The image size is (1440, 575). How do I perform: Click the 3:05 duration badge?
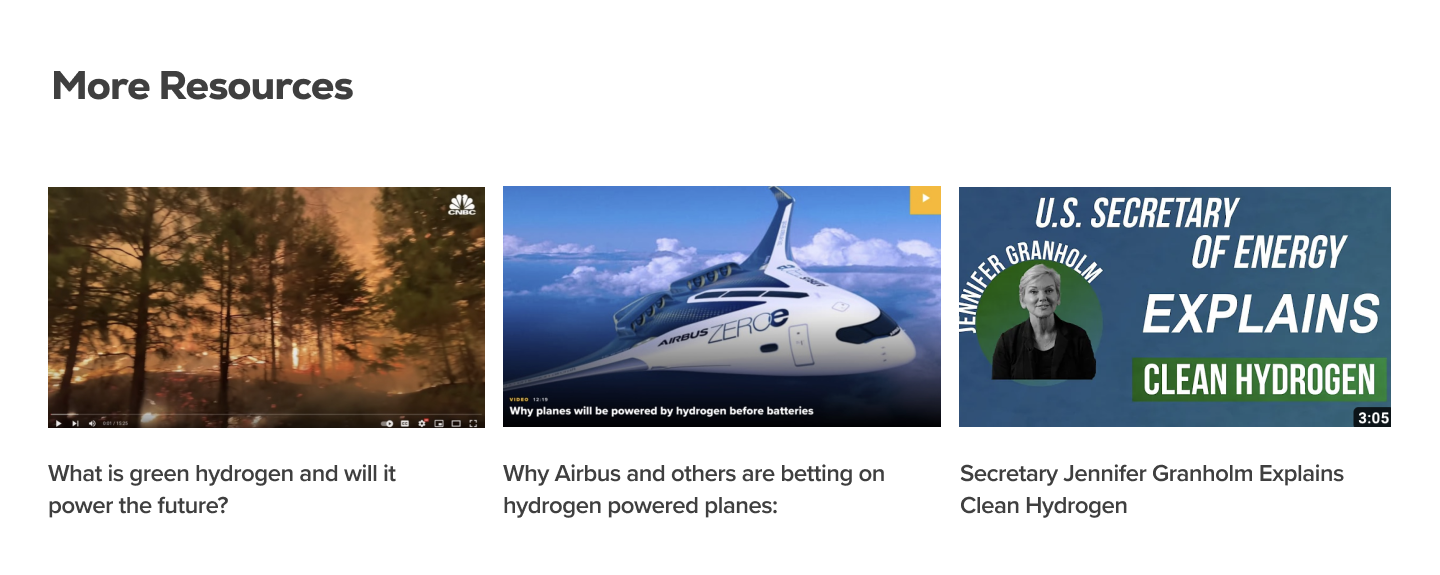pos(1373,417)
